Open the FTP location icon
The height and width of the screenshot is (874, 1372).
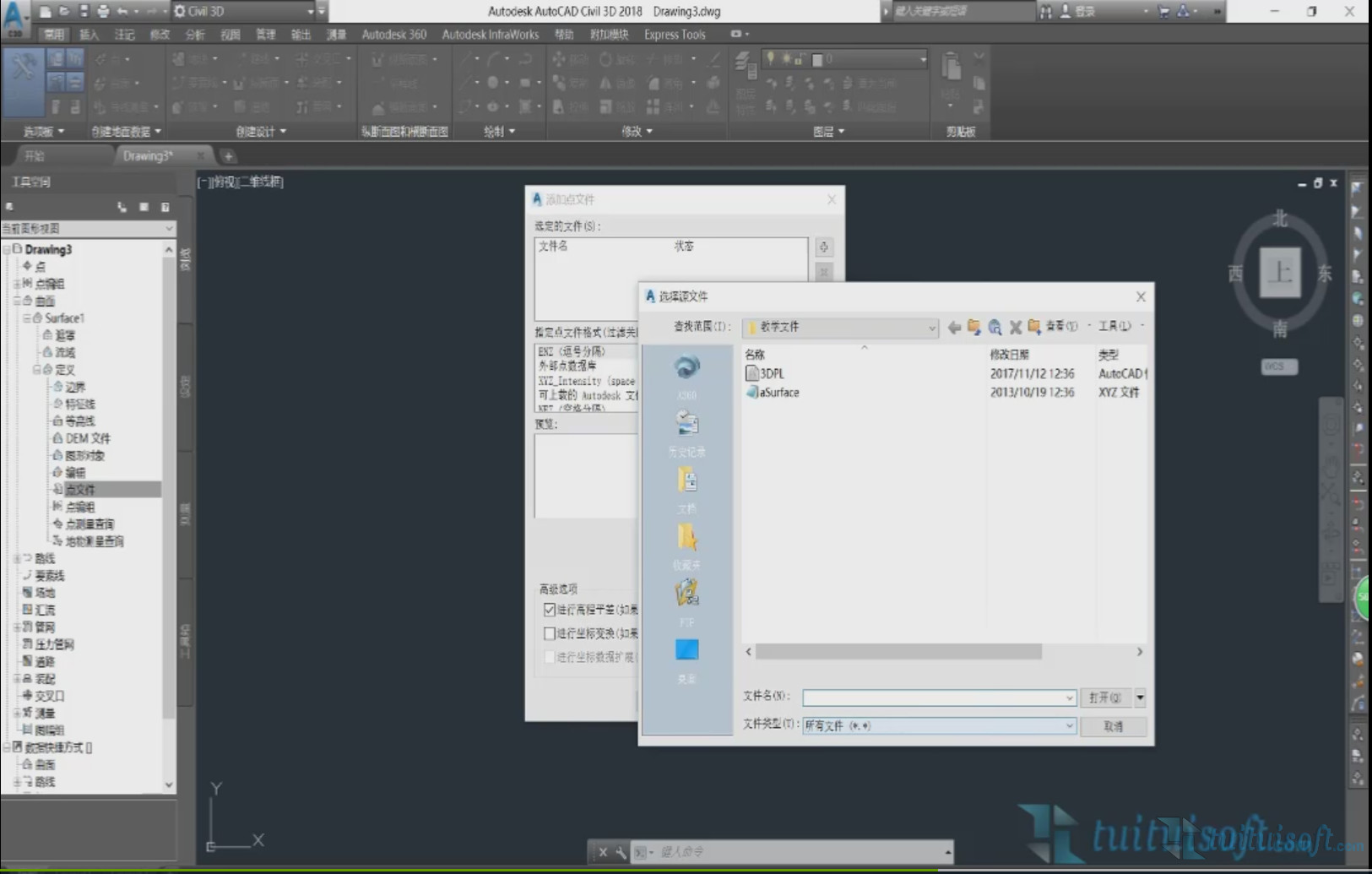(686, 594)
